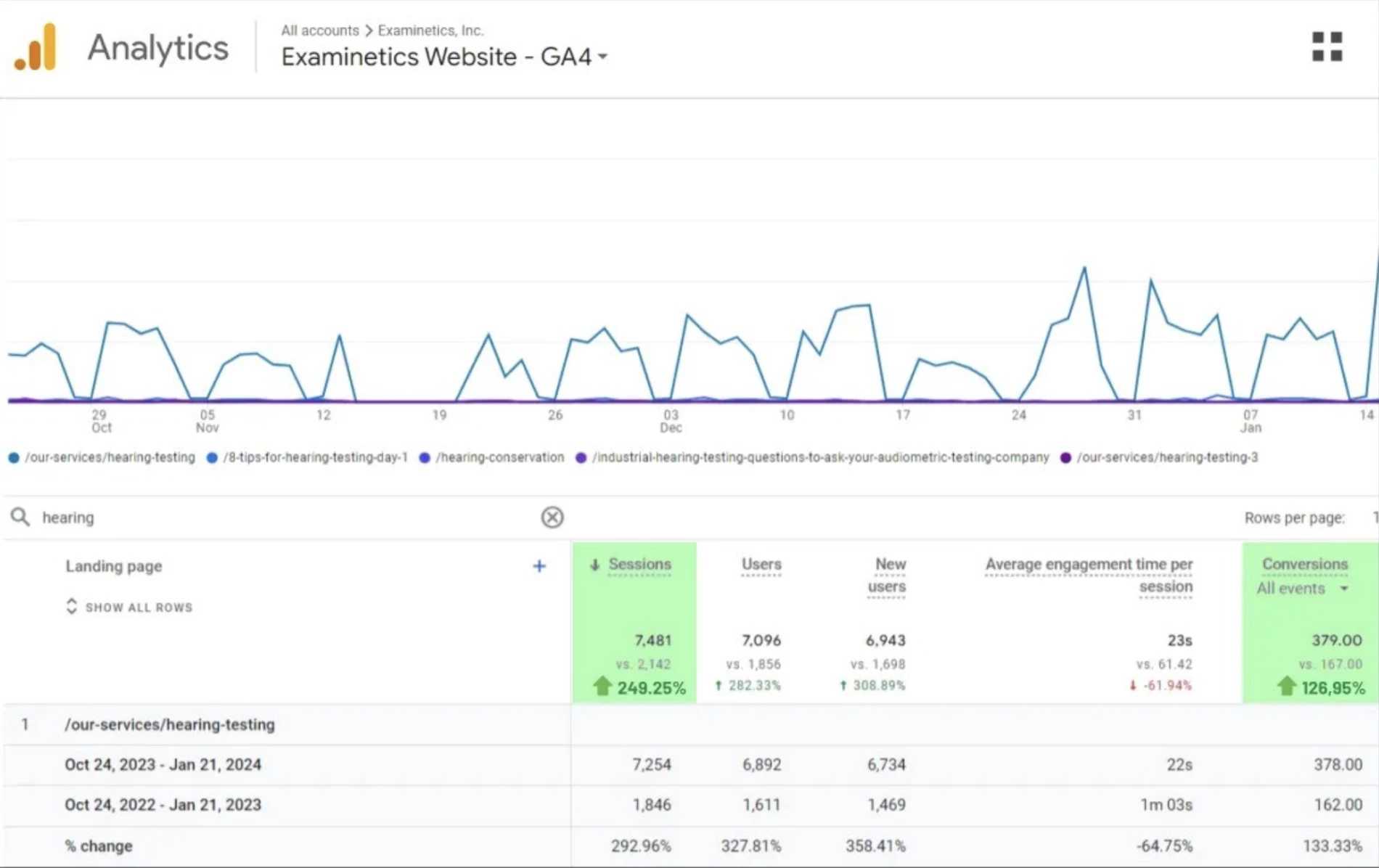Screen dimensions: 1379x868
Task: Sort by the Users column header
Action: 761,564
